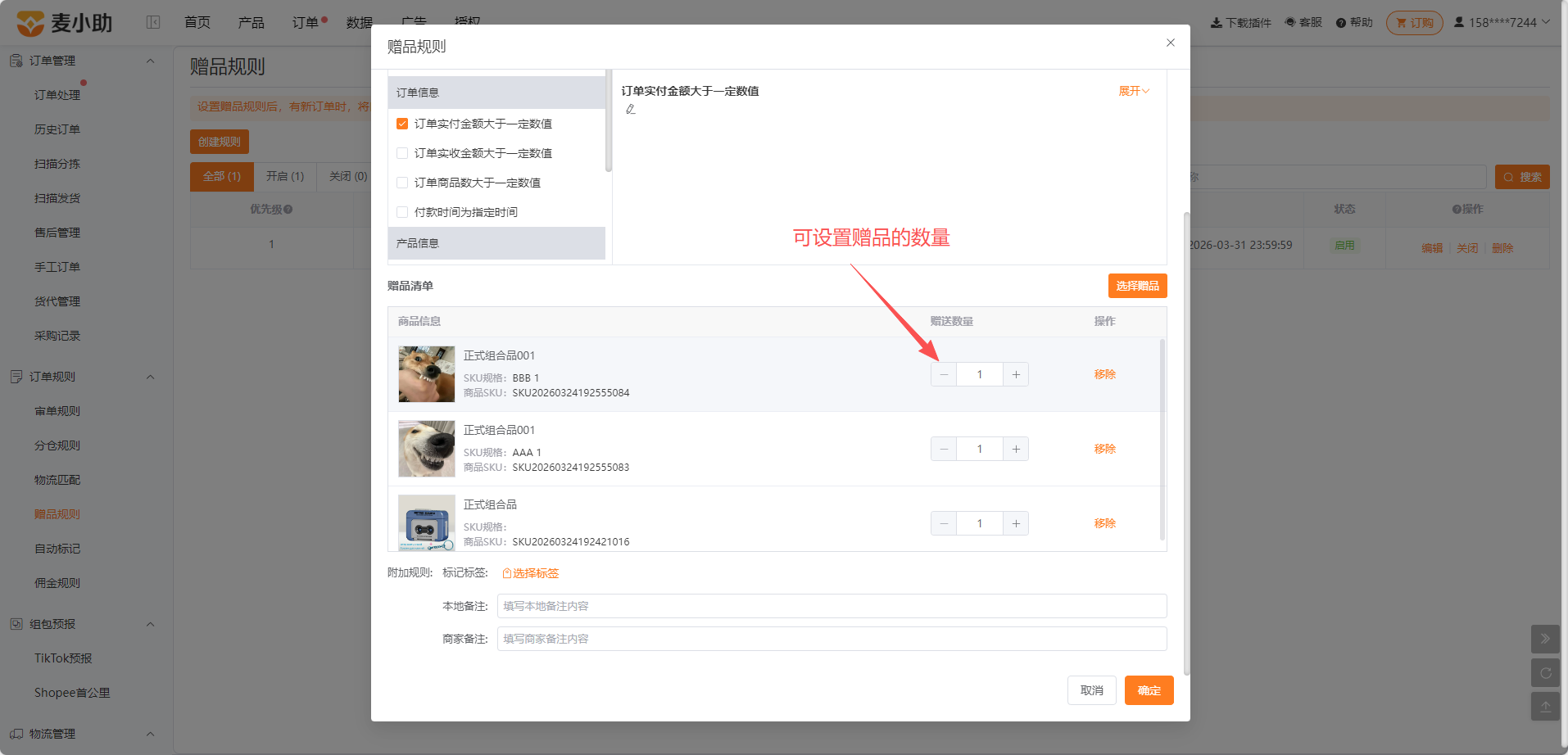Decrease quantity for SKU AAA 1

[944, 449]
